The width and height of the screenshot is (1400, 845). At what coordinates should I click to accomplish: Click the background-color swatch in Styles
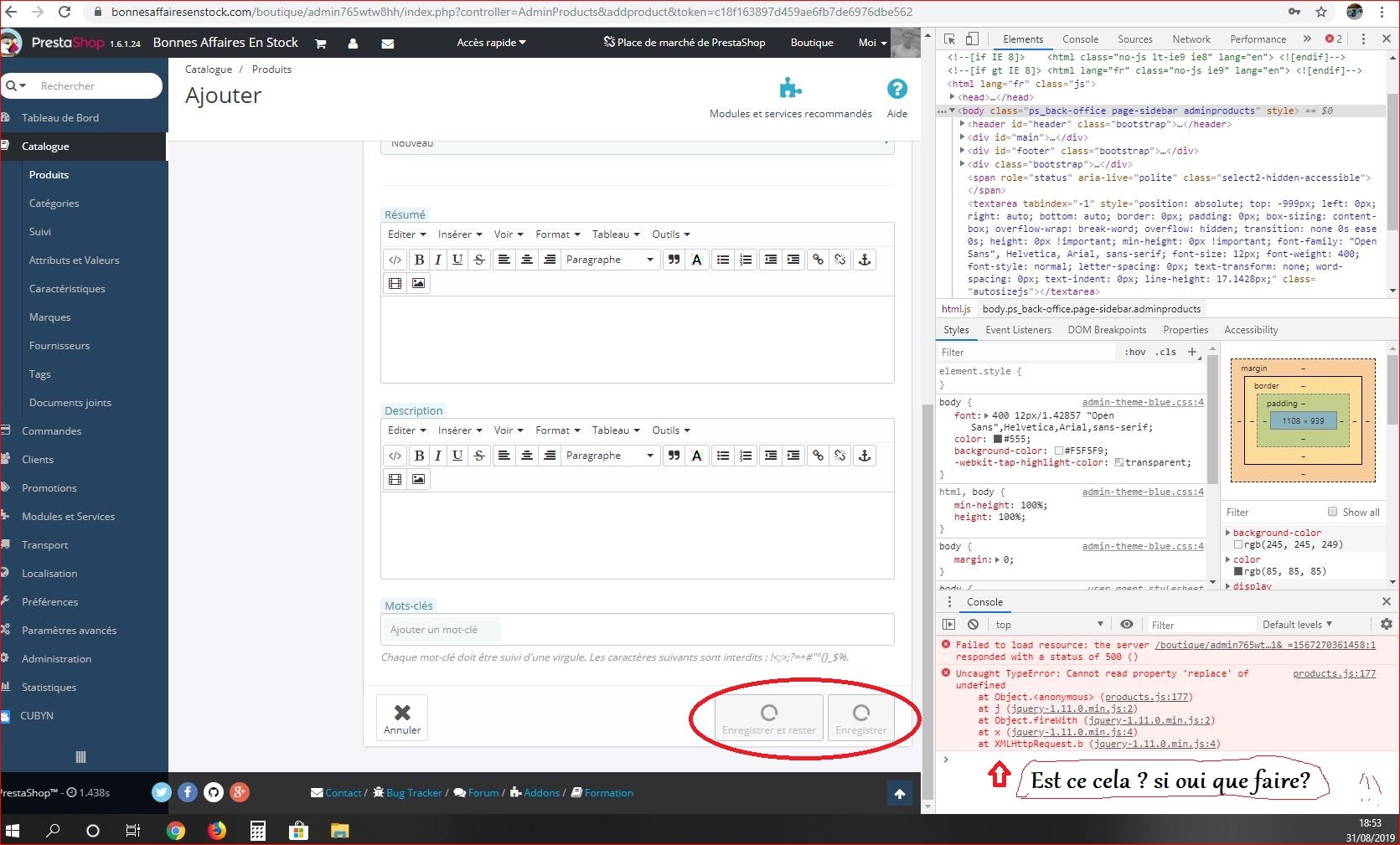coord(1059,451)
